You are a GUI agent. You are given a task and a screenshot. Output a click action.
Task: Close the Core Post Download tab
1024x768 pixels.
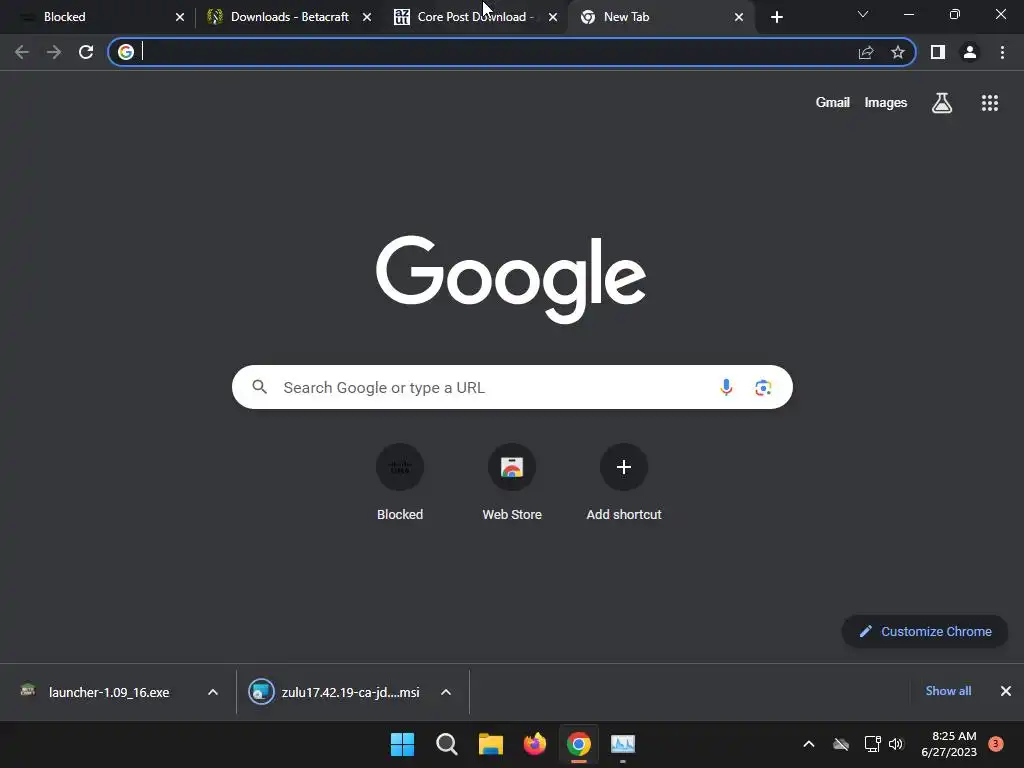[x=553, y=17]
